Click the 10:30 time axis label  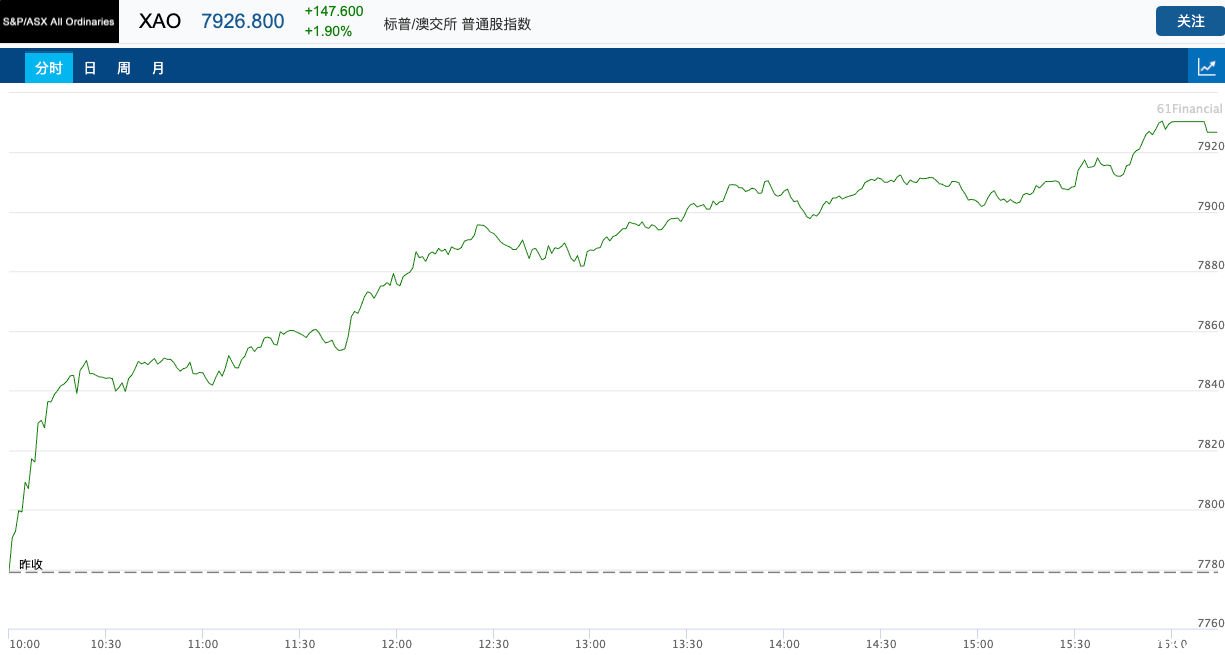point(105,644)
